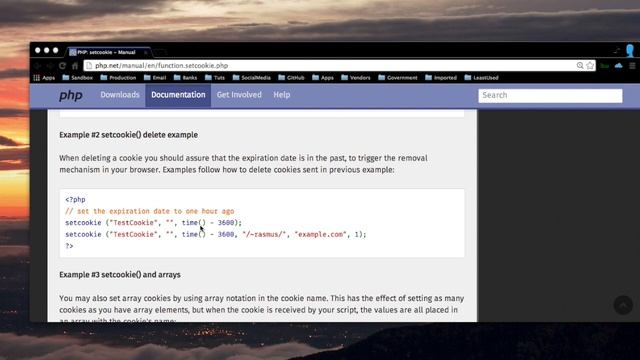Screen dimensions: 640x360
Task: Open the Downloads menu on php.net
Action: pyautogui.click(x=120, y=95)
